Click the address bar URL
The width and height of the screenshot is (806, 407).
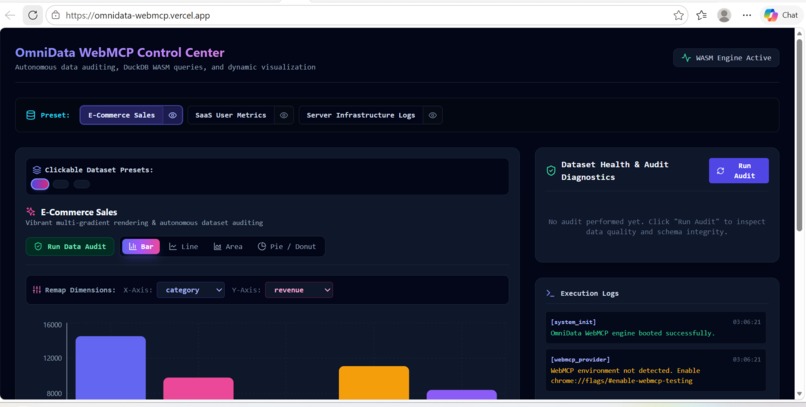tap(138, 15)
